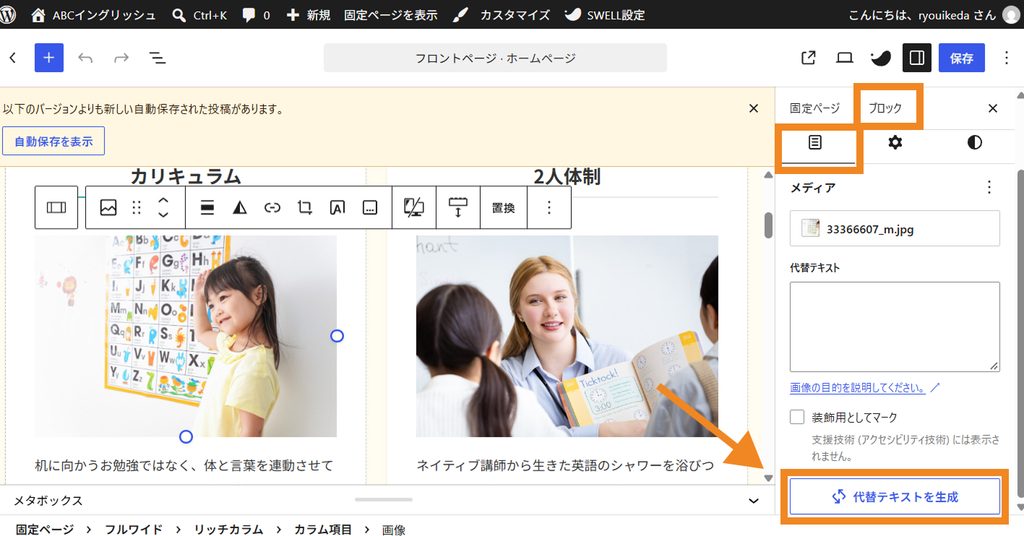The image size is (1024, 536).
Task: Toggle the blue block inserter plus button
Action: (x=49, y=57)
